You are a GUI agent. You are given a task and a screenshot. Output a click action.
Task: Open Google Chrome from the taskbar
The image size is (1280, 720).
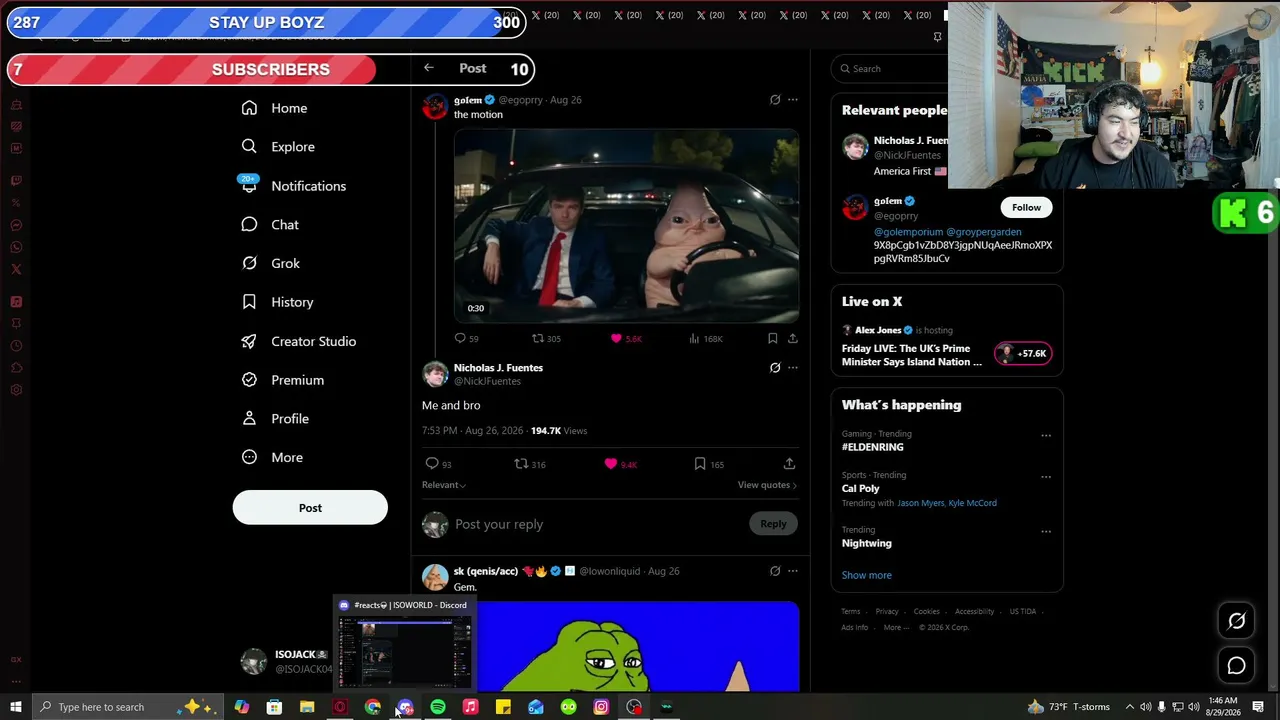[x=373, y=707]
